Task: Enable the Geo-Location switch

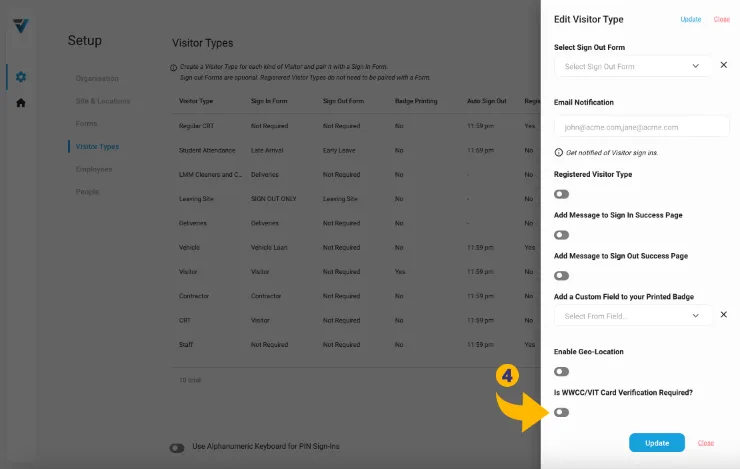Action: 562,371
